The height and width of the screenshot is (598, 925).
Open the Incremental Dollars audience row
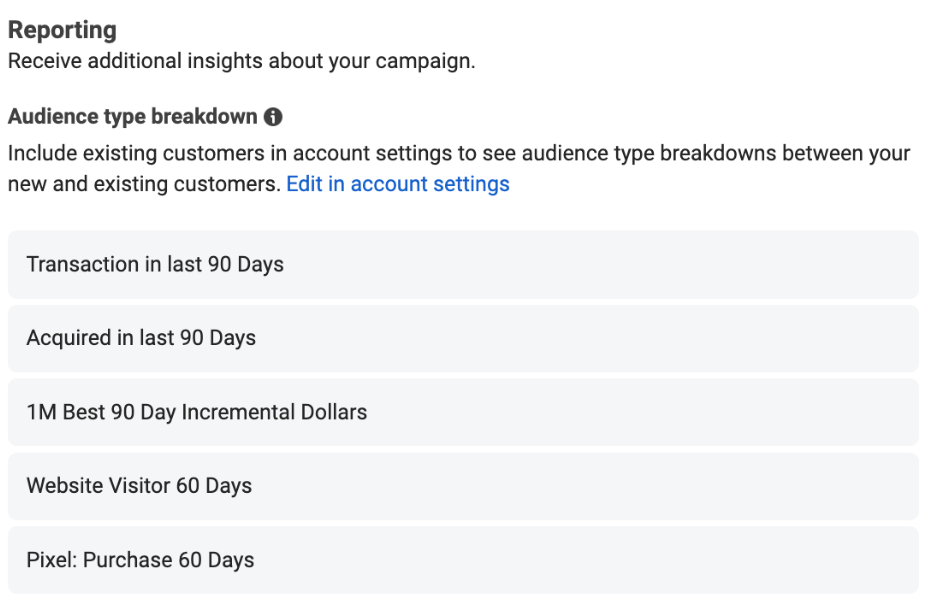pyautogui.click(x=463, y=412)
